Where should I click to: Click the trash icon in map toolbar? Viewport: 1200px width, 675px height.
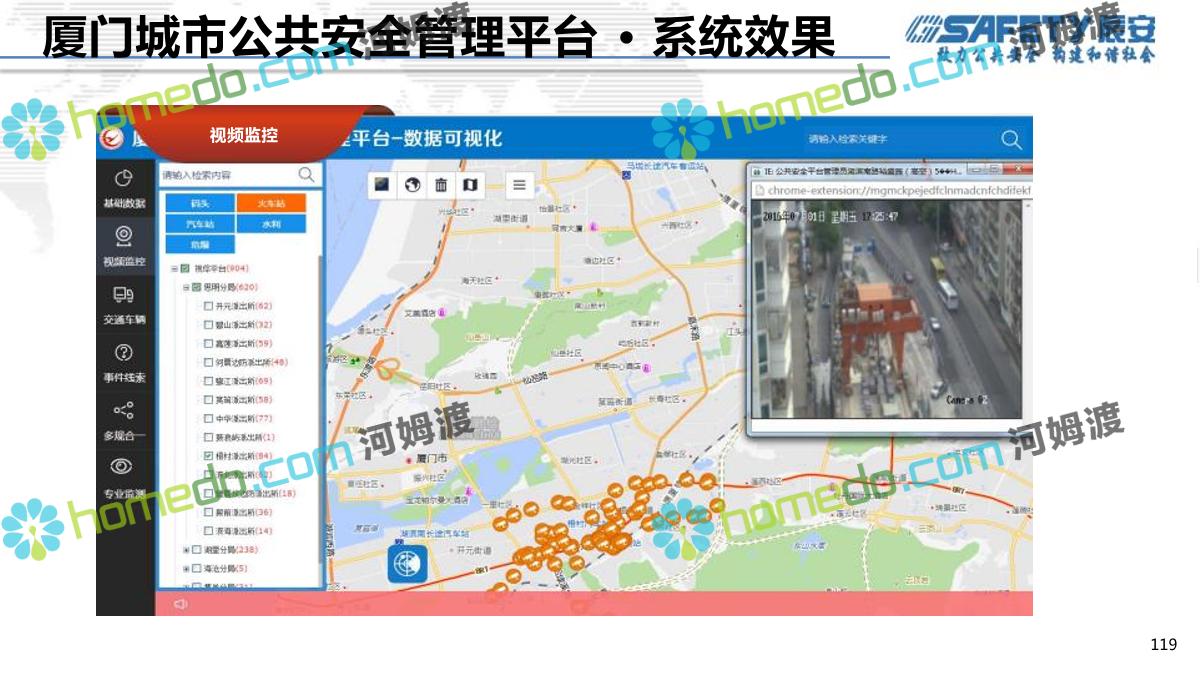440,185
